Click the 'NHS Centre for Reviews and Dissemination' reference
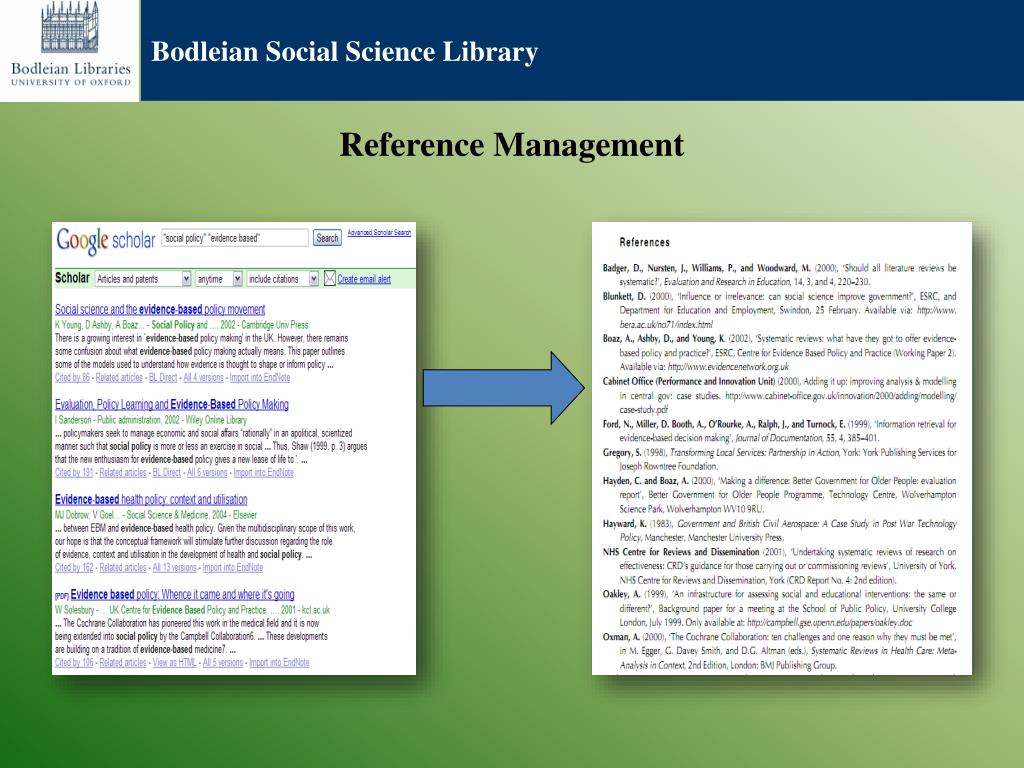The image size is (1024, 768). point(779,566)
